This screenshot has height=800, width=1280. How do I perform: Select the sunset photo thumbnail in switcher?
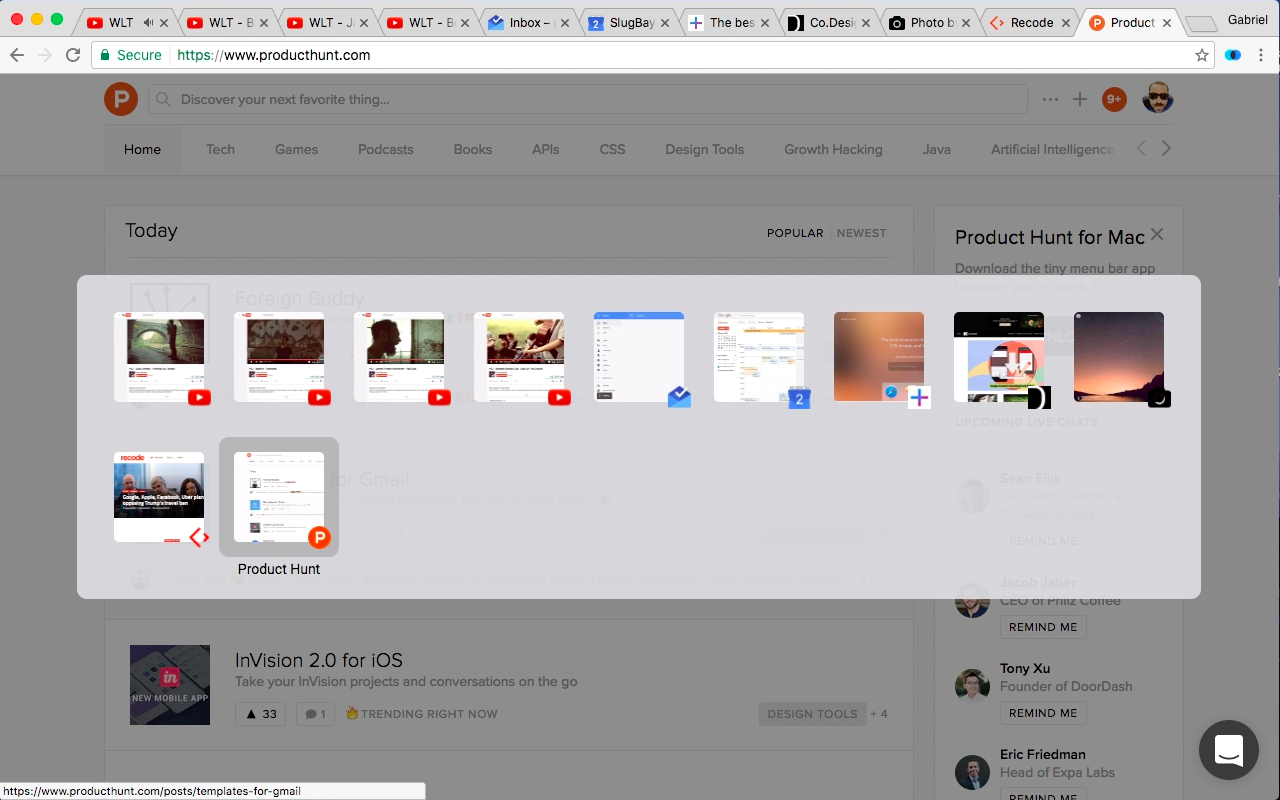tap(1119, 357)
